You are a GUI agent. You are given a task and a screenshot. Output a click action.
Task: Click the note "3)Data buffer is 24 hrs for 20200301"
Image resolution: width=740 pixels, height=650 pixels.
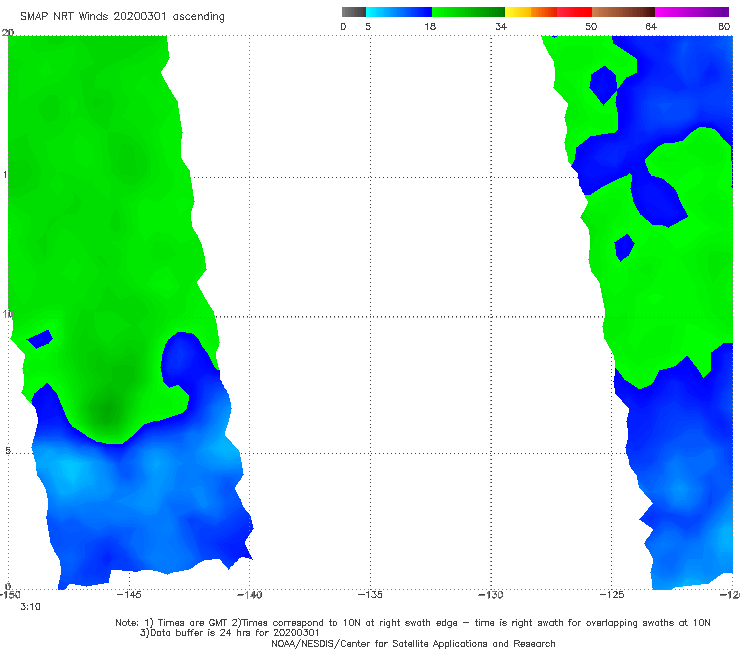[229, 633]
